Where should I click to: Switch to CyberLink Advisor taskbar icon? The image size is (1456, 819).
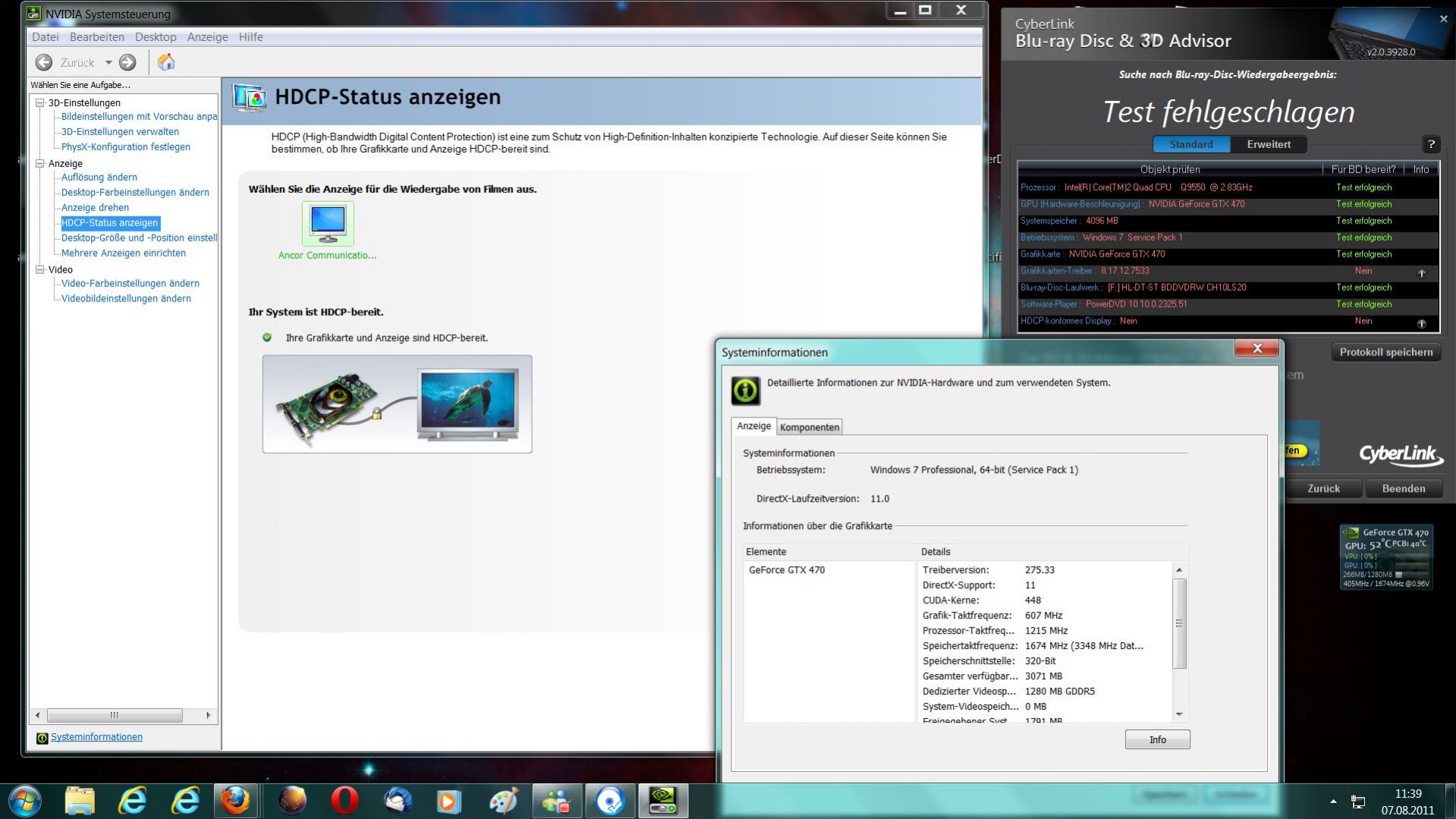point(610,801)
